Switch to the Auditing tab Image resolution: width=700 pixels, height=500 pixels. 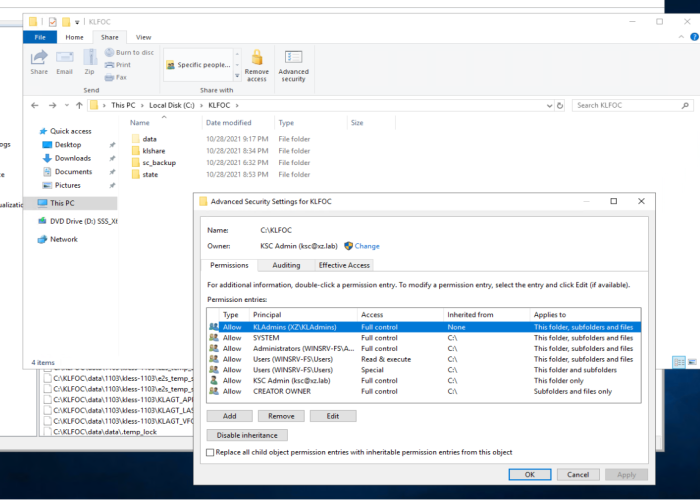[286, 265]
